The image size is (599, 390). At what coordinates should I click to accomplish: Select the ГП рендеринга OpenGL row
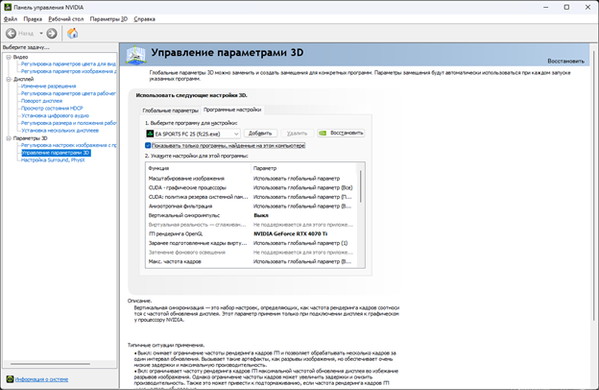click(251, 234)
